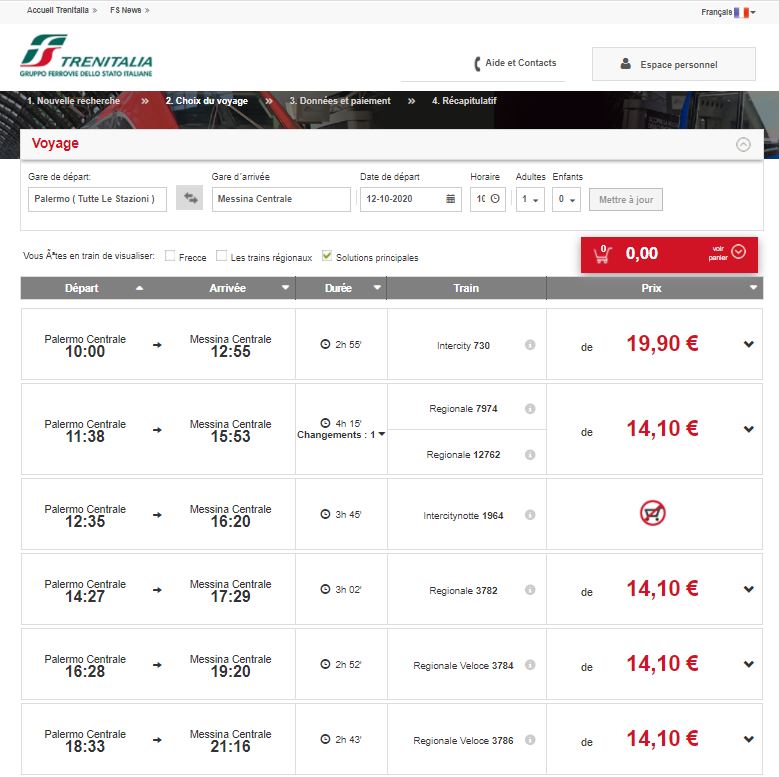Uncheck Solutions principales checkbox

(327, 255)
